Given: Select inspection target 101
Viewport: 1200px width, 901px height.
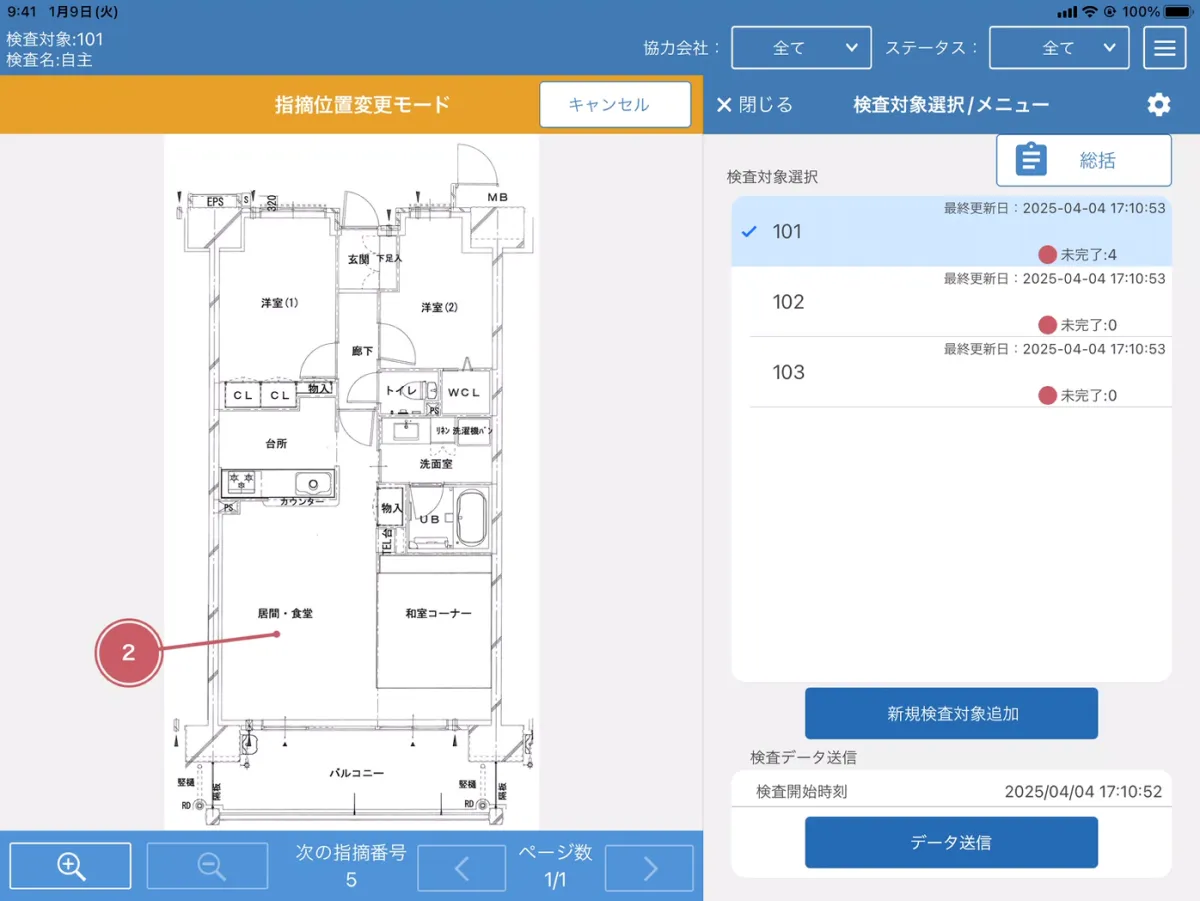Looking at the screenshot, I should (x=787, y=232).
